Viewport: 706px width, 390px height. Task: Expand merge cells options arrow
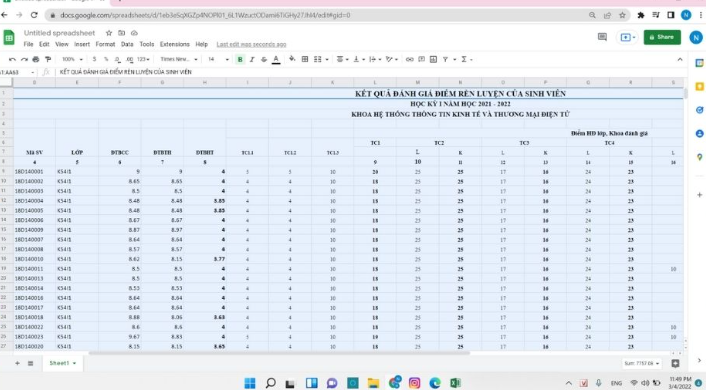327,59
